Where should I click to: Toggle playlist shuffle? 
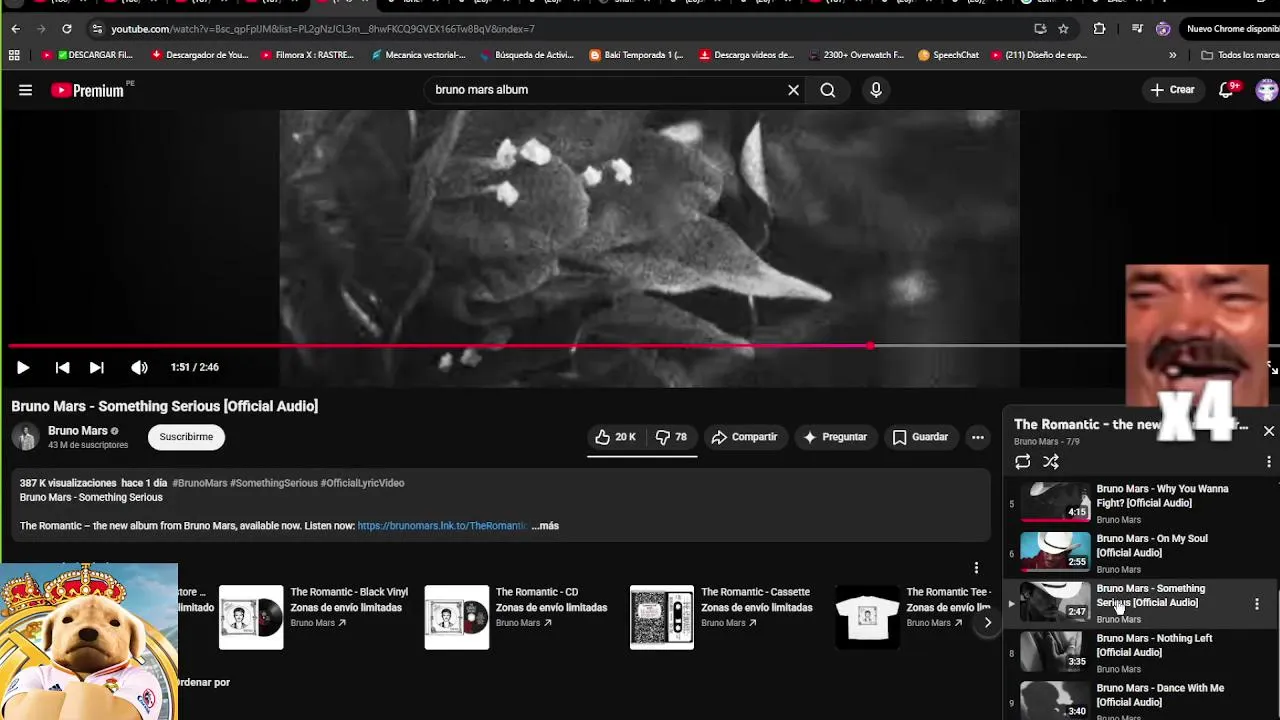[x=1051, y=462]
